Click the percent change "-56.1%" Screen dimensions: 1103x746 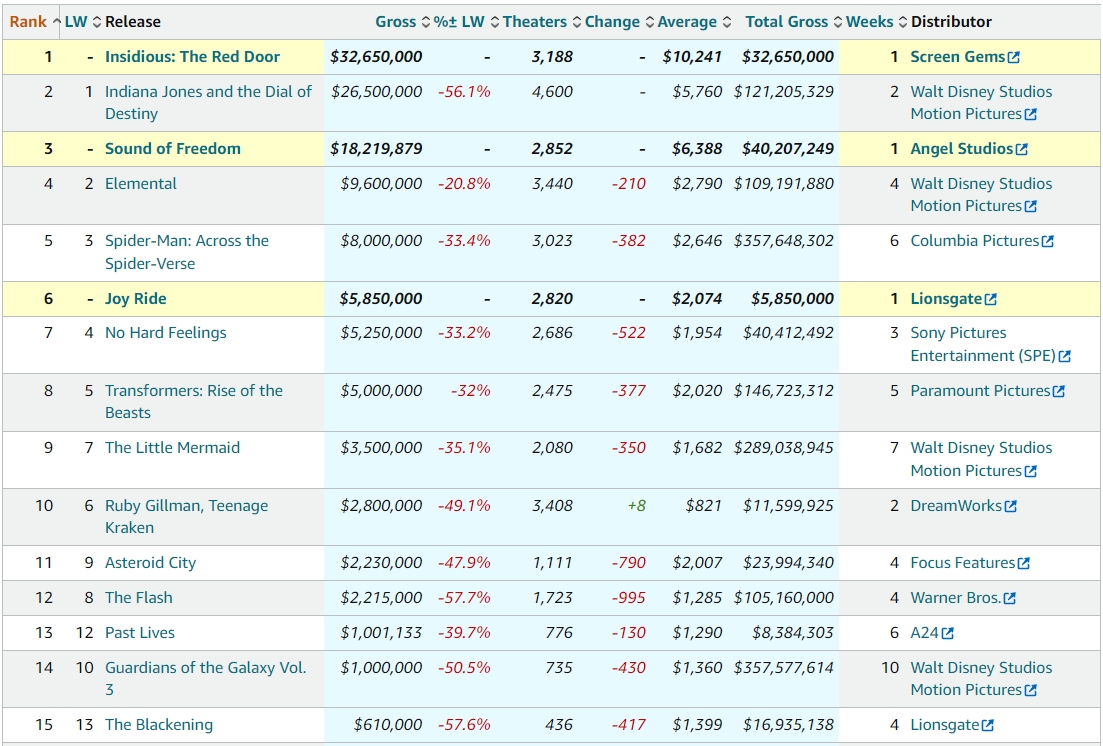click(x=464, y=91)
